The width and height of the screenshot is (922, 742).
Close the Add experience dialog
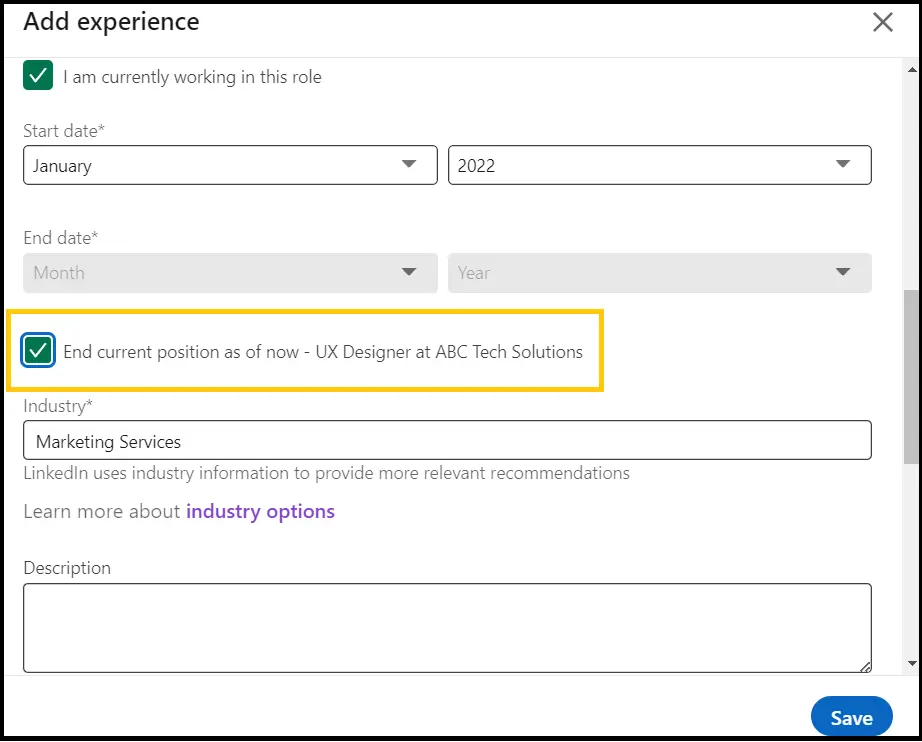pos(882,23)
